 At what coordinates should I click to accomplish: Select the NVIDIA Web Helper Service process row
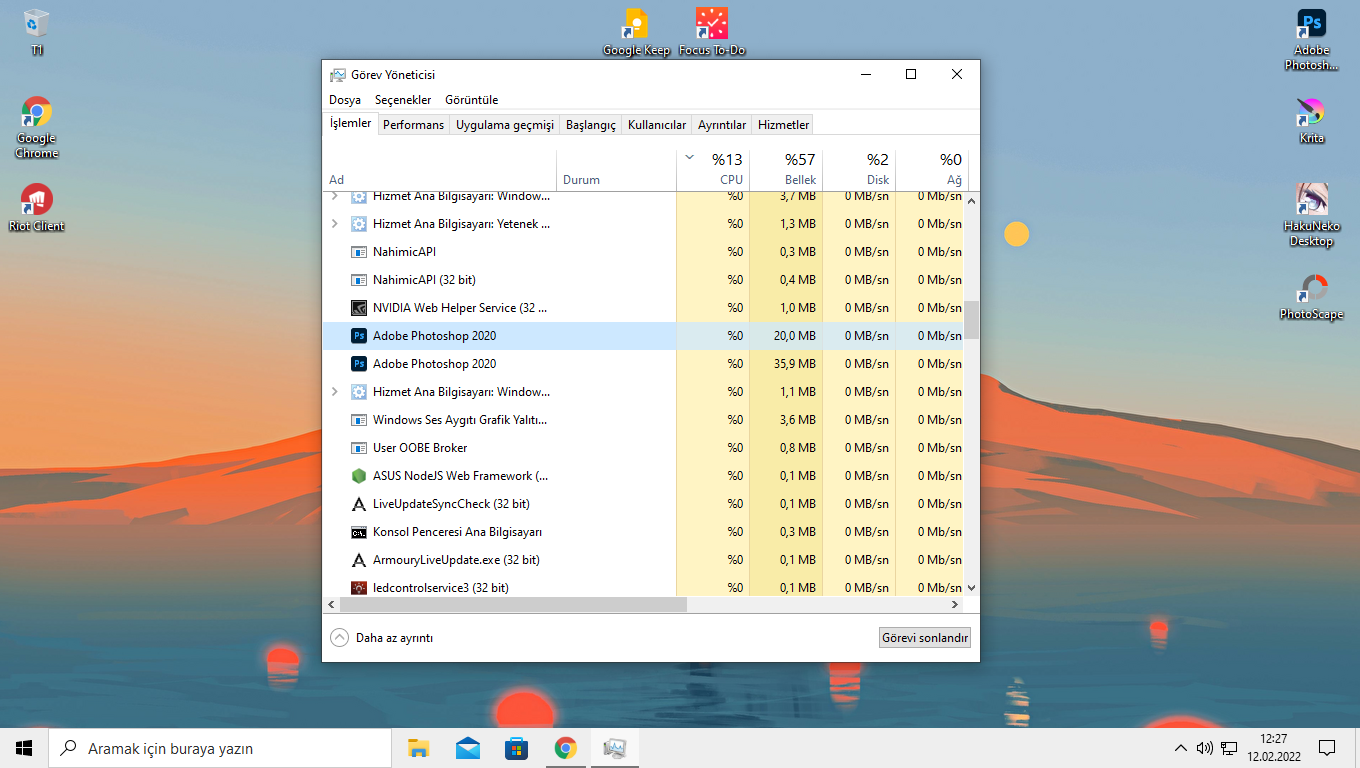(460, 308)
